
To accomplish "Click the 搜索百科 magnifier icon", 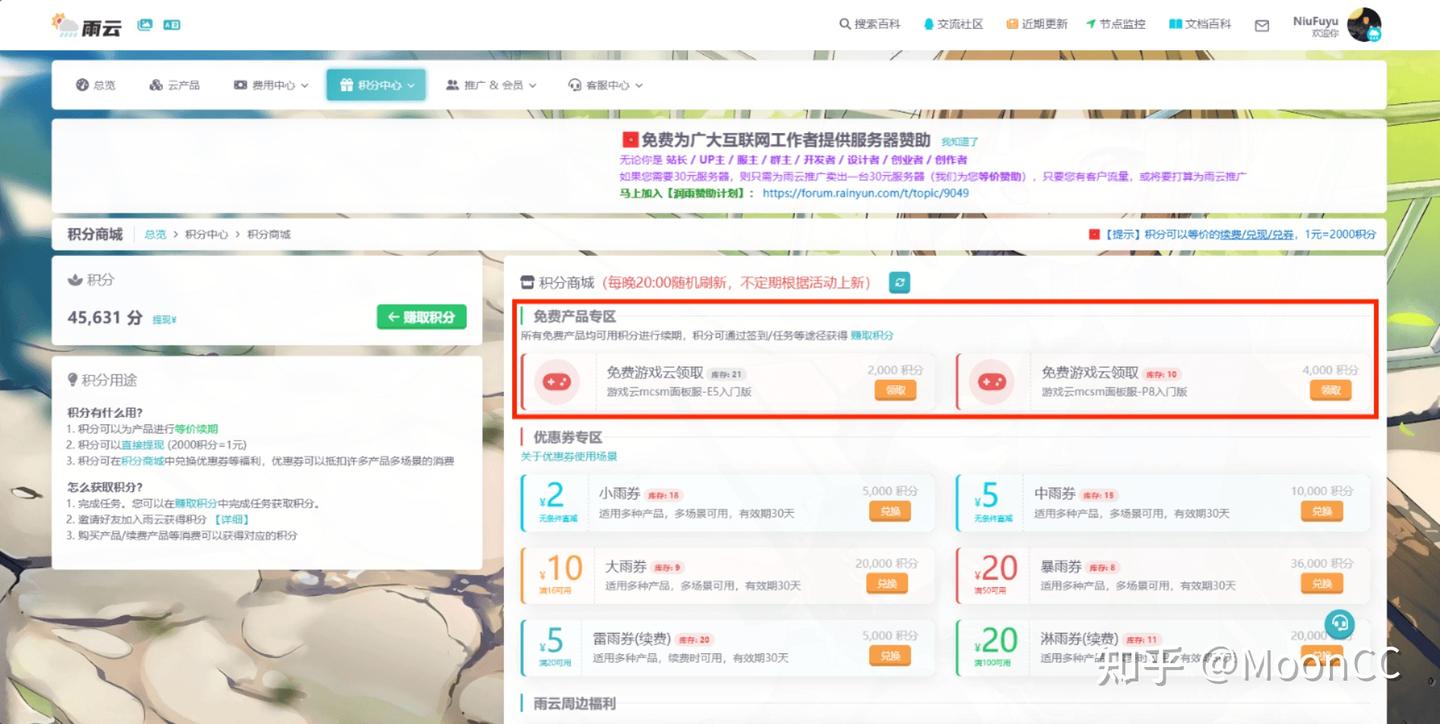I will click(x=846, y=23).
